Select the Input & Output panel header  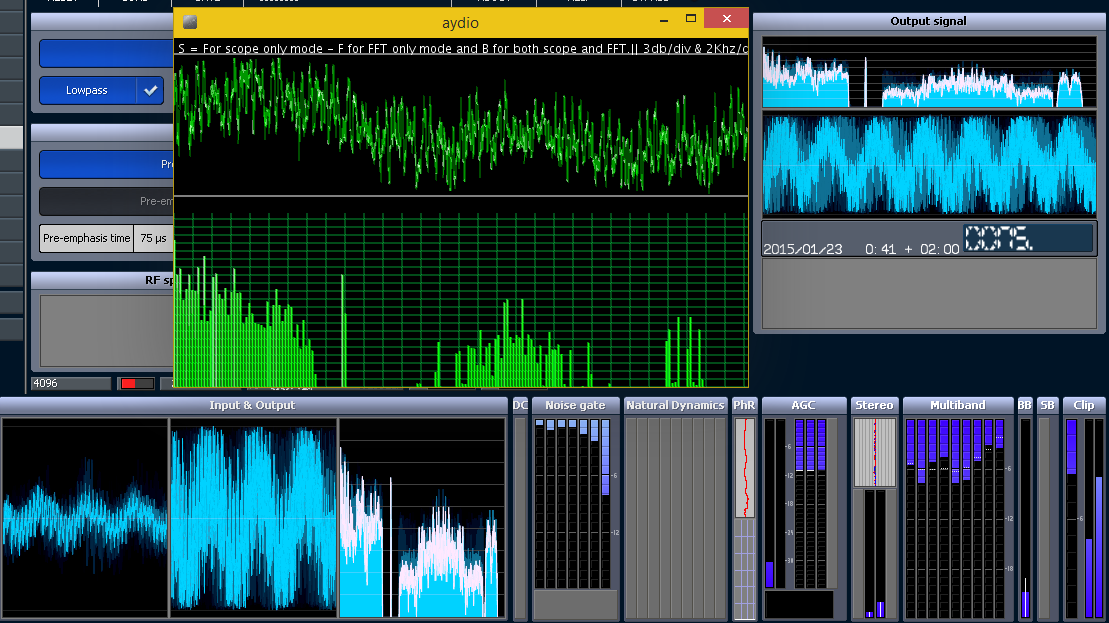click(x=252, y=405)
